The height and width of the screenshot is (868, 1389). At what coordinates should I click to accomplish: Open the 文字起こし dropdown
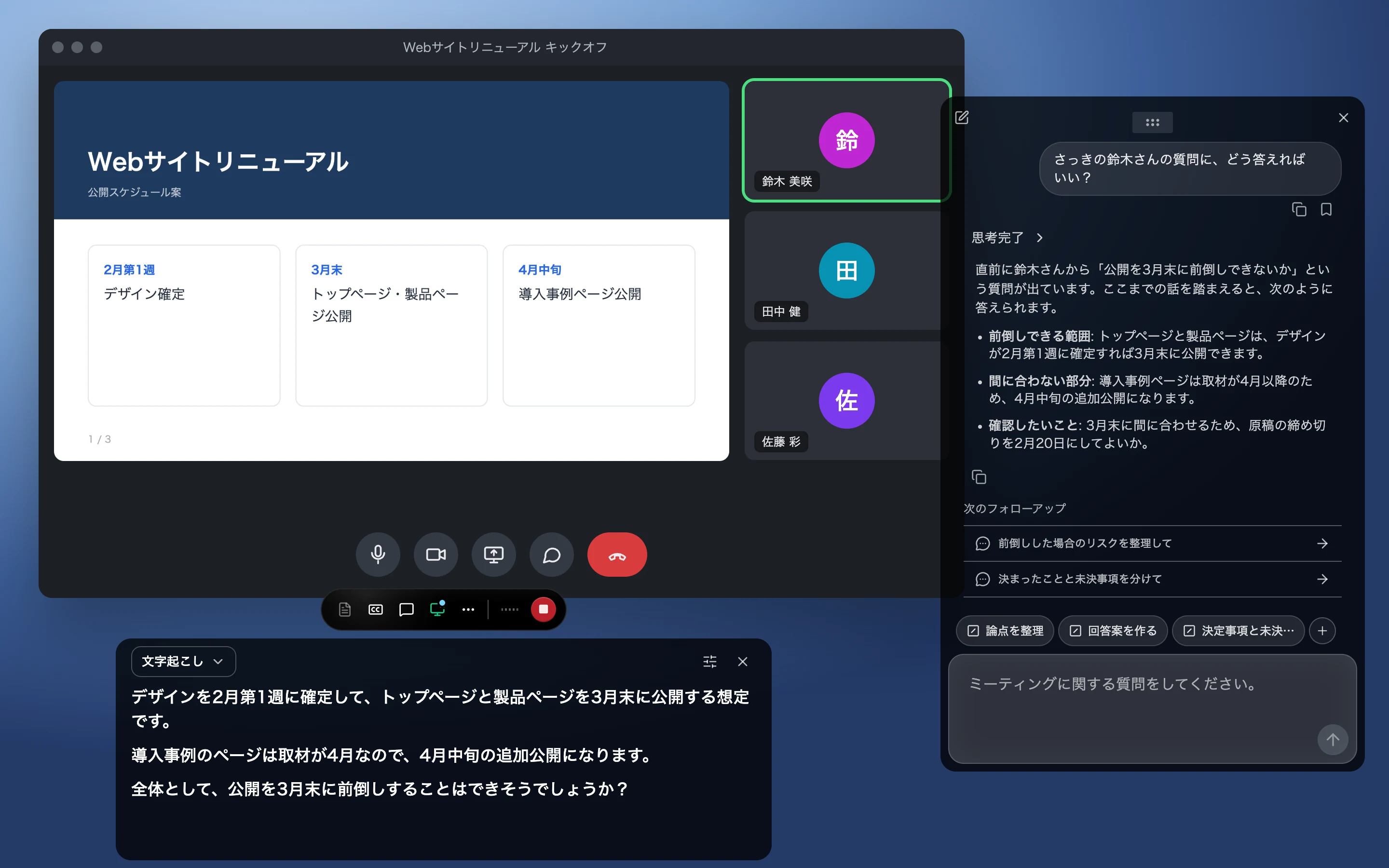tap(184, 661)
